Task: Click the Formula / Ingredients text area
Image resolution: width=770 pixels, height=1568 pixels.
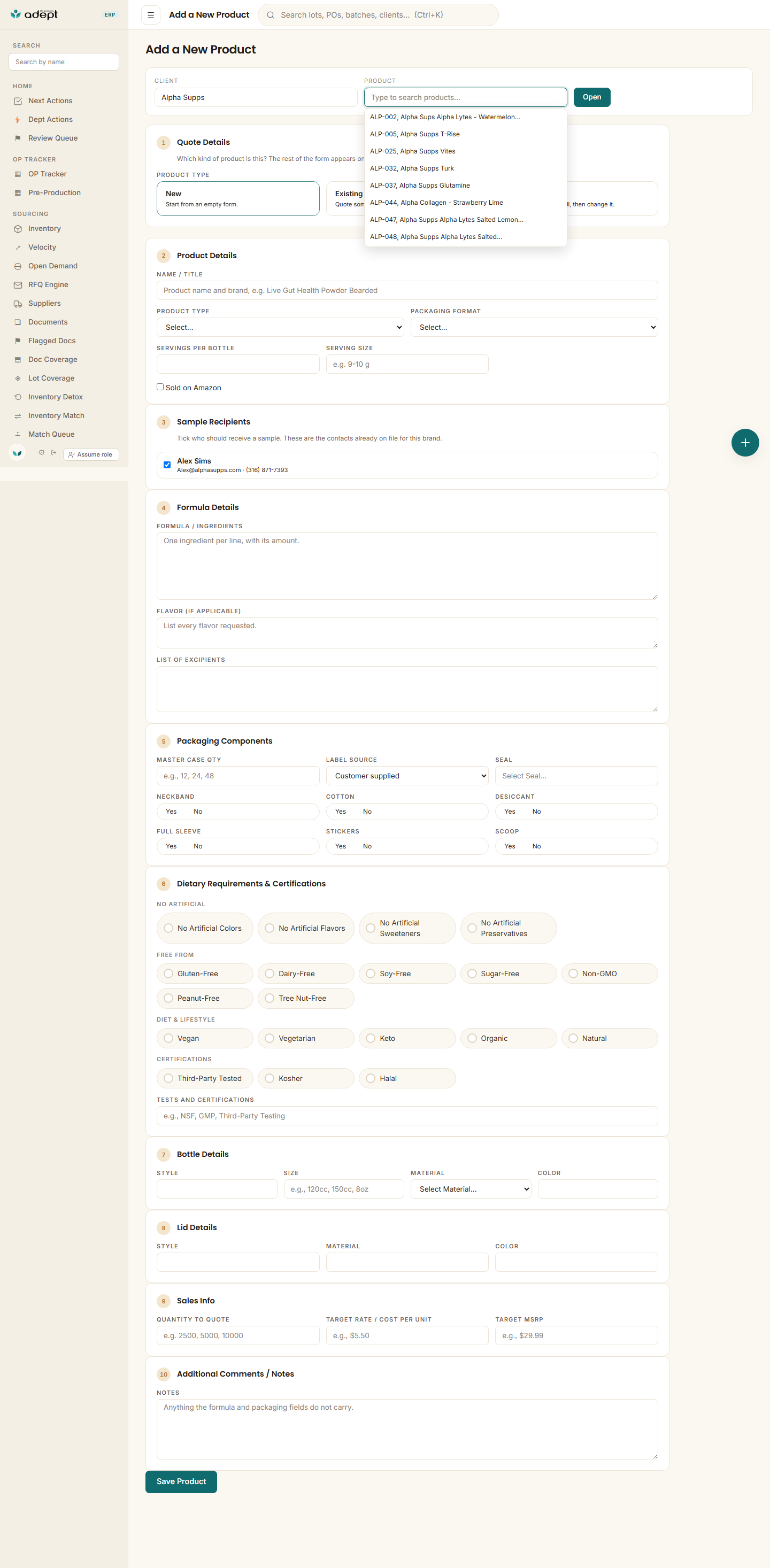Action: (407, 567)
